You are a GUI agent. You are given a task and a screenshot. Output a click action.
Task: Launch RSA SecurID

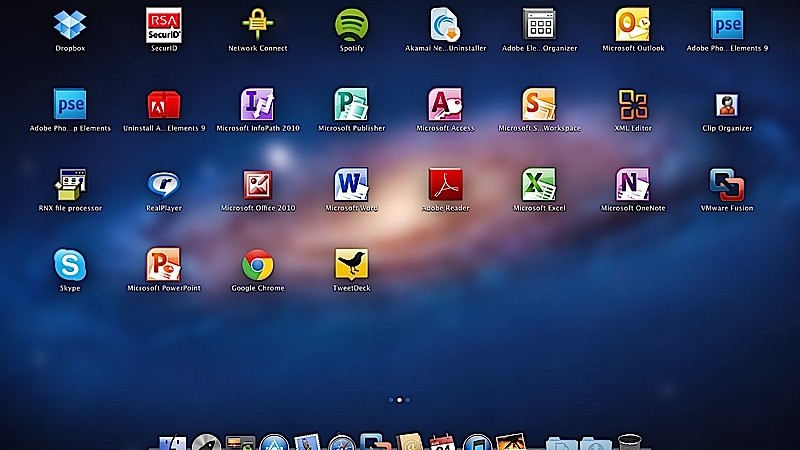(164, 24)
